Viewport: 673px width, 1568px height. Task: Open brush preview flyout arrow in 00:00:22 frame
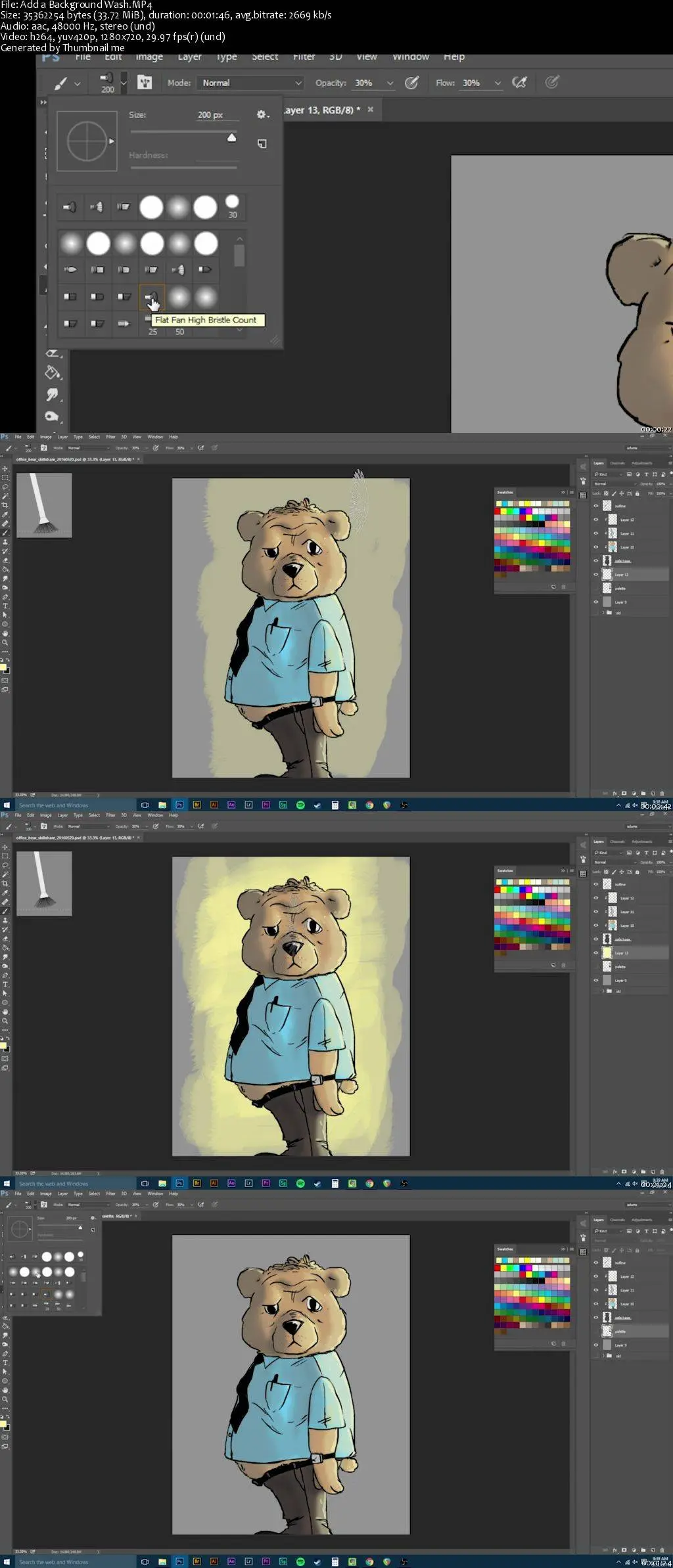tap(111, 141)
